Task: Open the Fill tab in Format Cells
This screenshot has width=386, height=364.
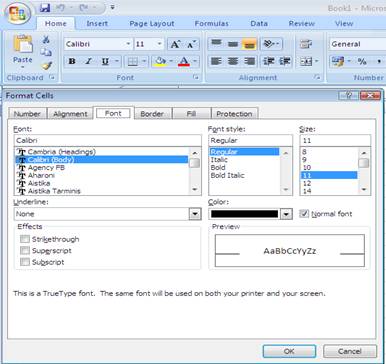Action: (191, 114)
